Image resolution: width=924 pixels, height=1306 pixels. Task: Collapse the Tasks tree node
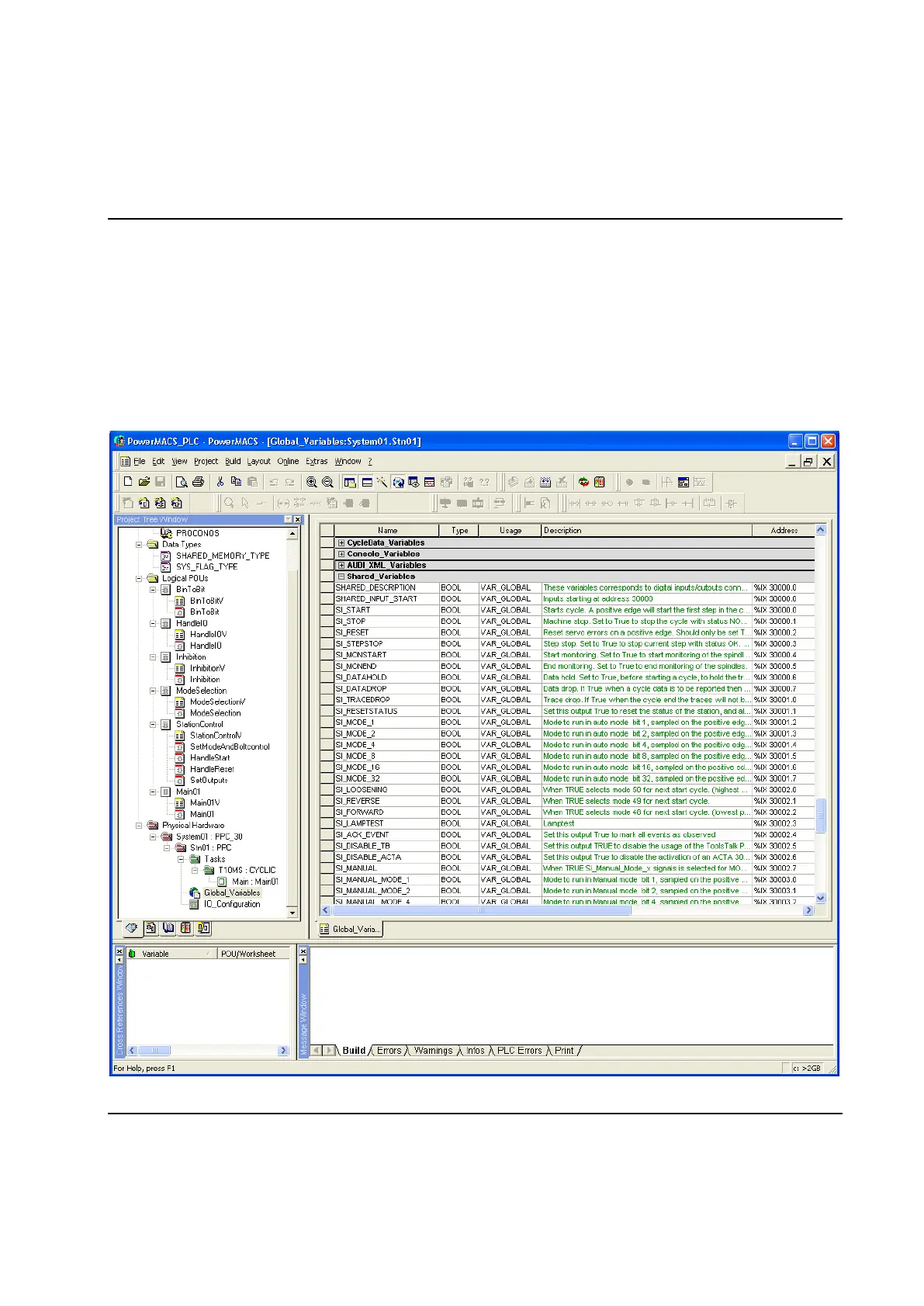[182, 859]
